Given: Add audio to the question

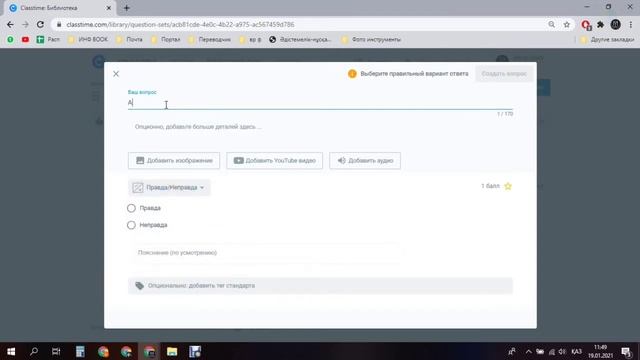Looking at the screenshot, I should [365, 160].
